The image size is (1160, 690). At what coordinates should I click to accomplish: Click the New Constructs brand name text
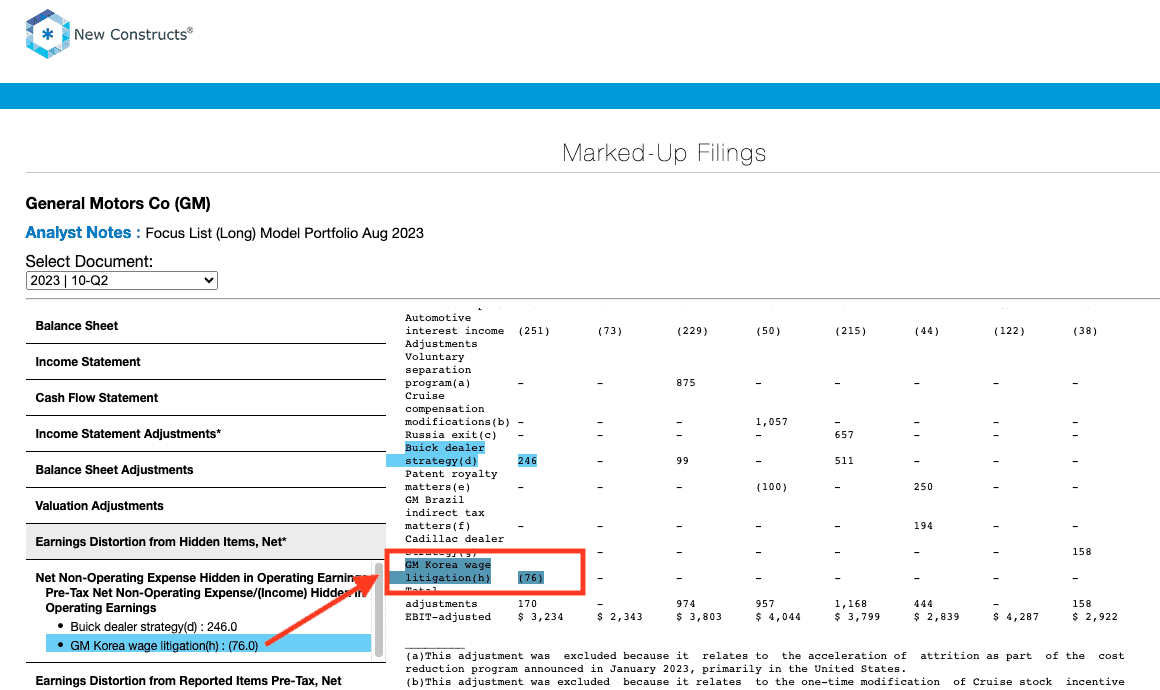point(133,34)
